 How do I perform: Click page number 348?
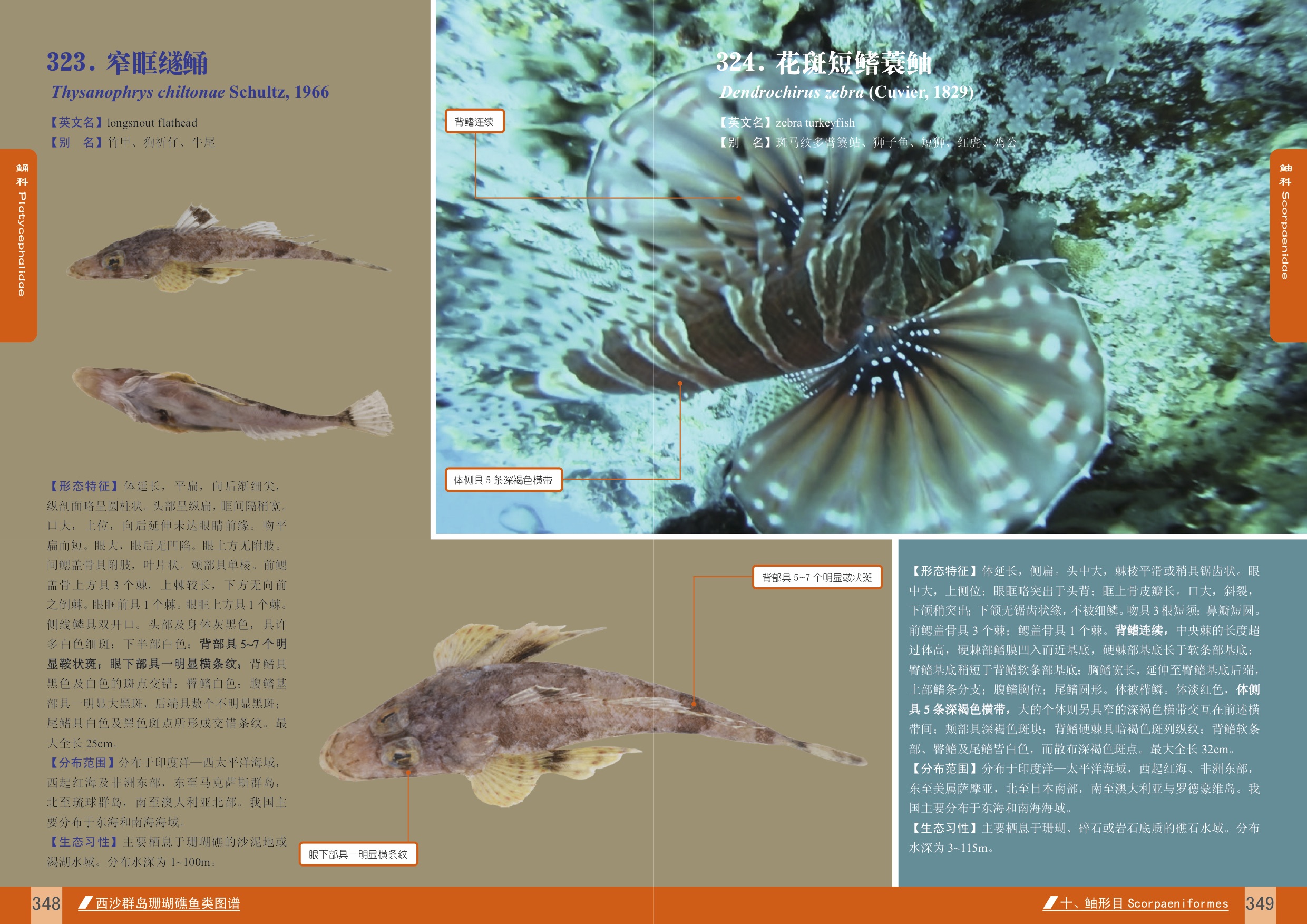[46, 903]
